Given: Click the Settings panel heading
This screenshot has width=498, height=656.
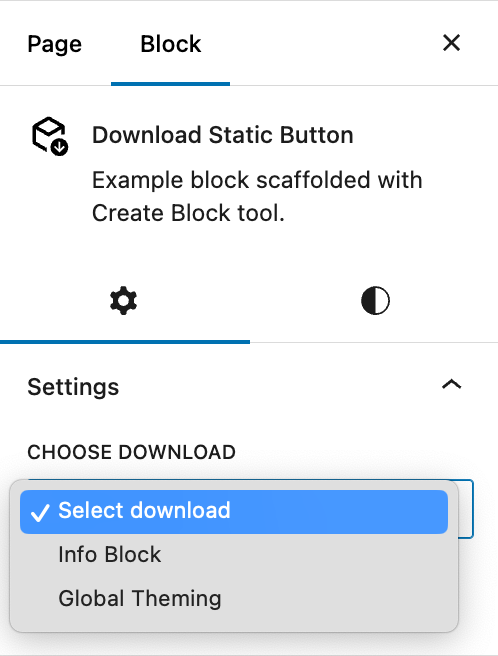Looking at the screenshot, I should 73,387.
